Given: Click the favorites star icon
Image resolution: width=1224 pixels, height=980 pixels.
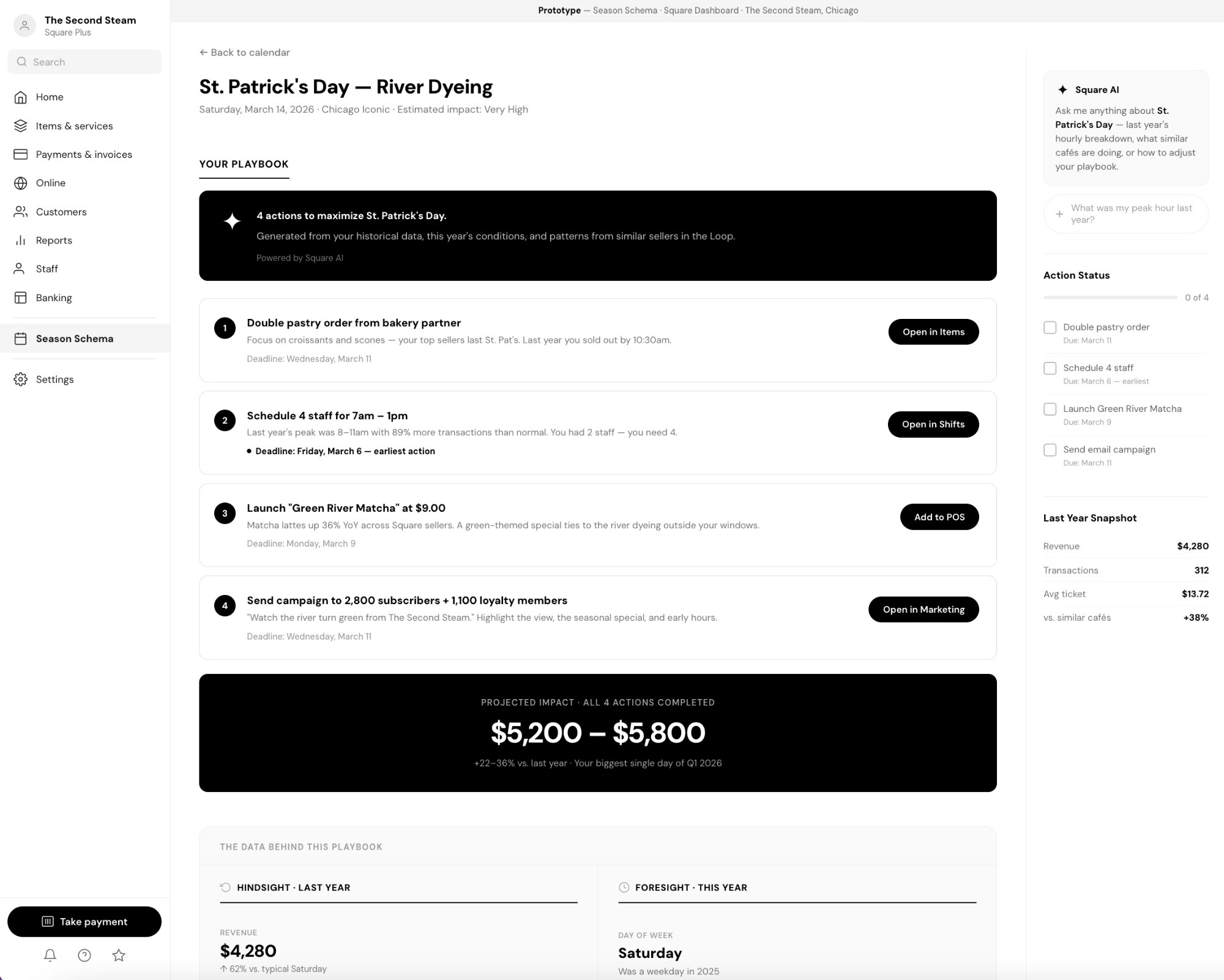Looking at the screenshot, I should [119, 955].
